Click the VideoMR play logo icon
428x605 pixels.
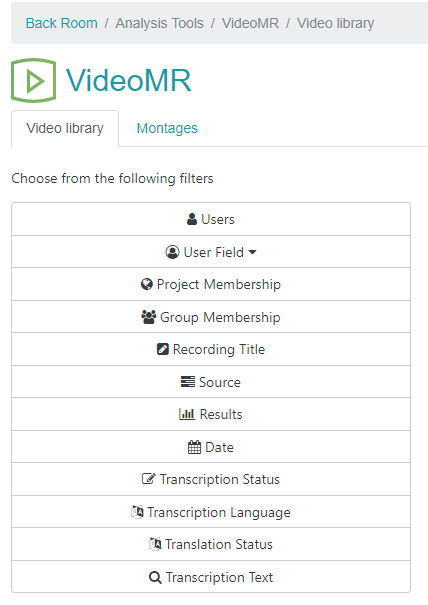coord(34,80)
